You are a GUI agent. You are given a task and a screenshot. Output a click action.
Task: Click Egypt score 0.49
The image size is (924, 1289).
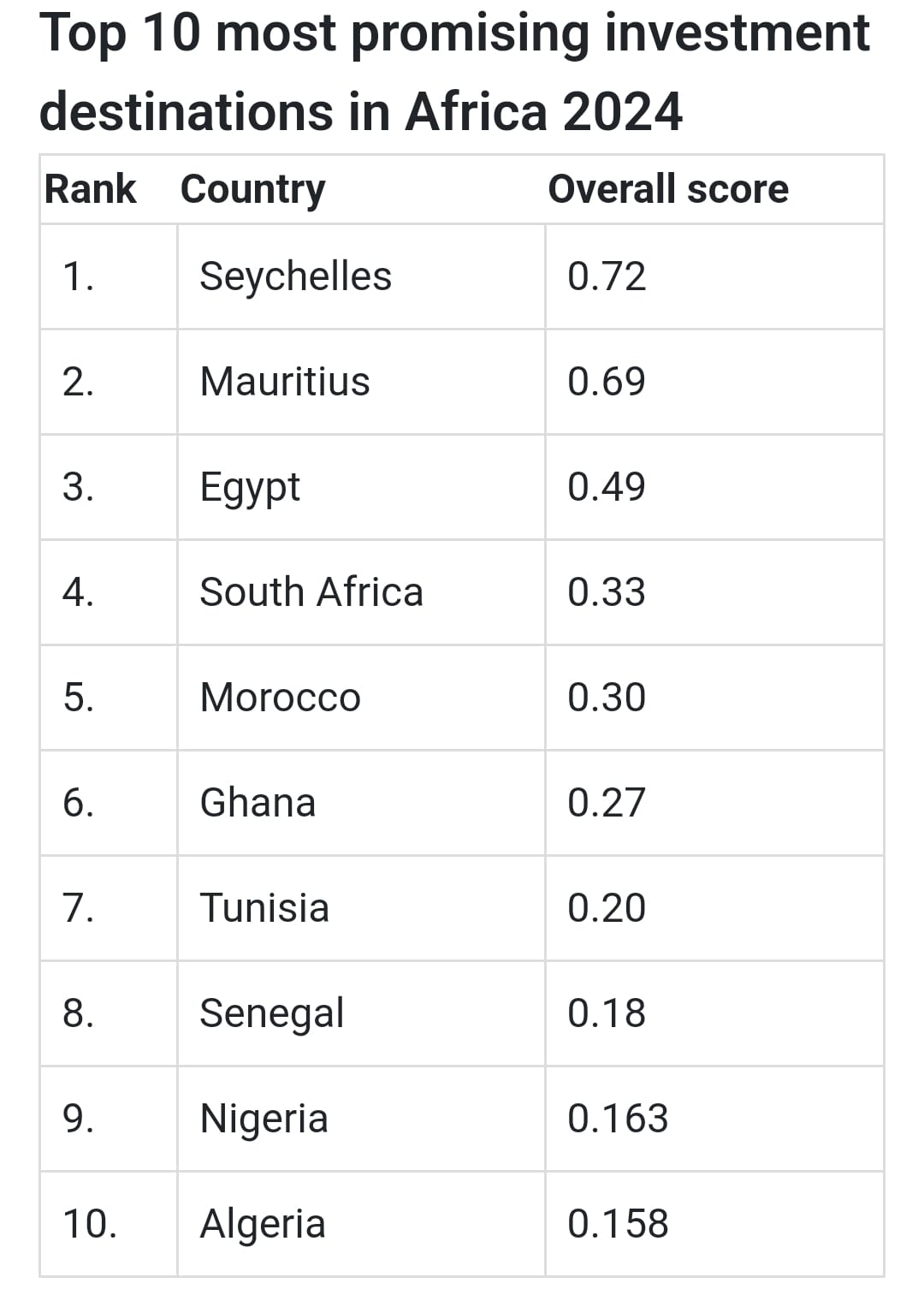point(607,487)
